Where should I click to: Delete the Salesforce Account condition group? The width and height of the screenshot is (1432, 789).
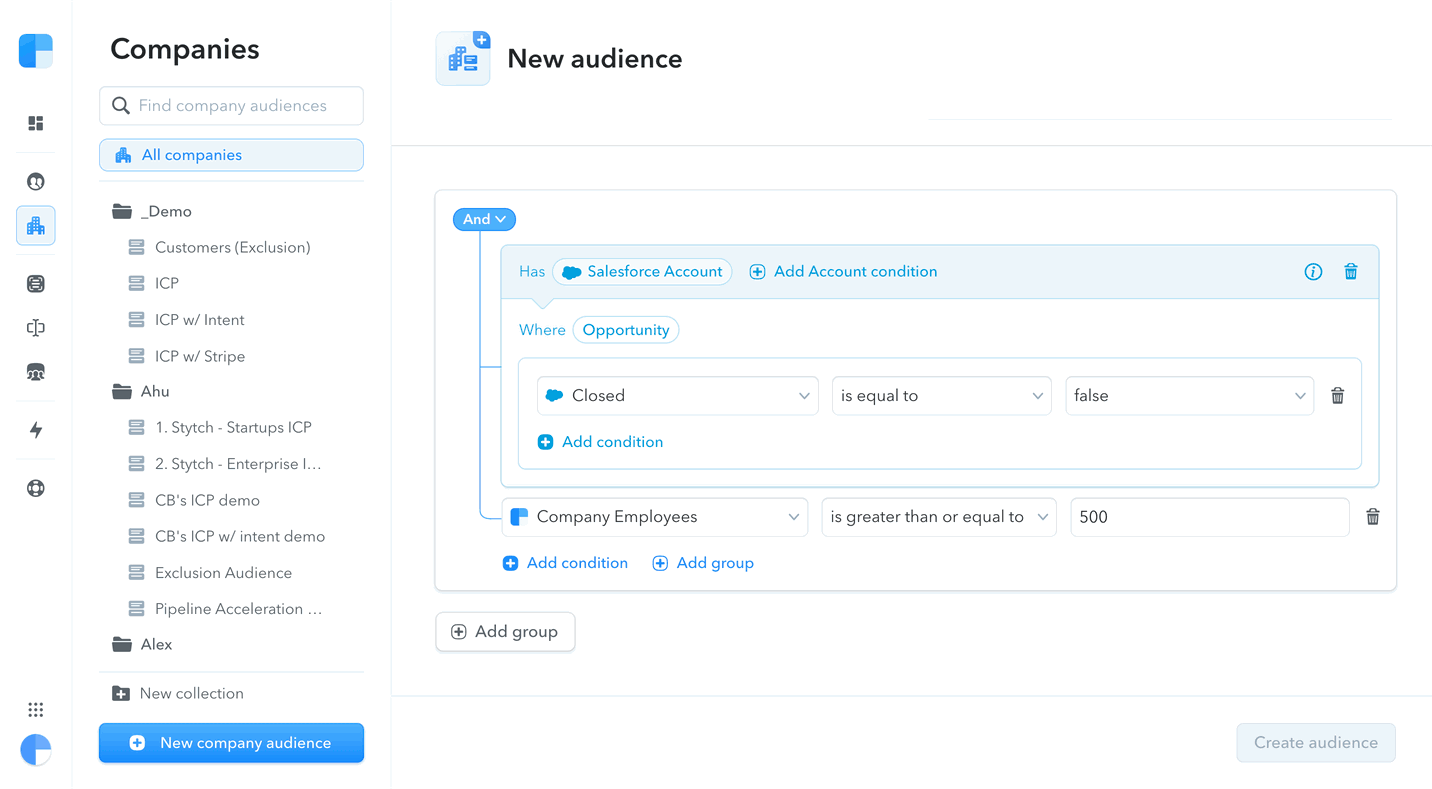pyautogui.click(x=1351, y=272)
